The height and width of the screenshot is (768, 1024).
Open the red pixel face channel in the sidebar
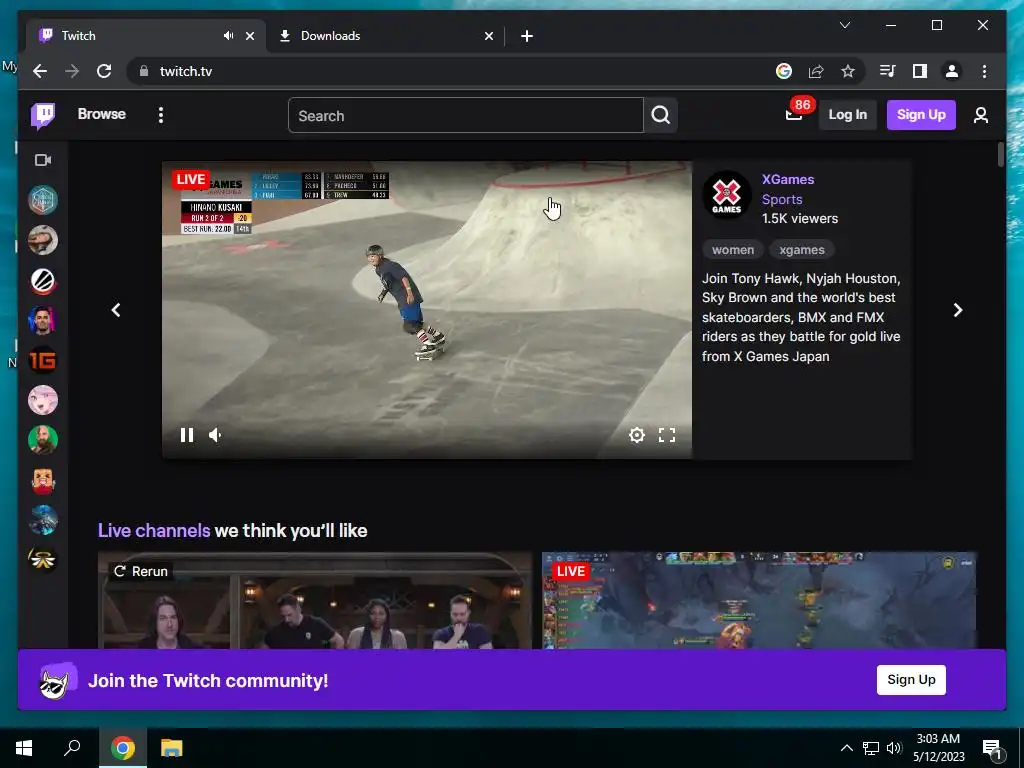[43, 480]
